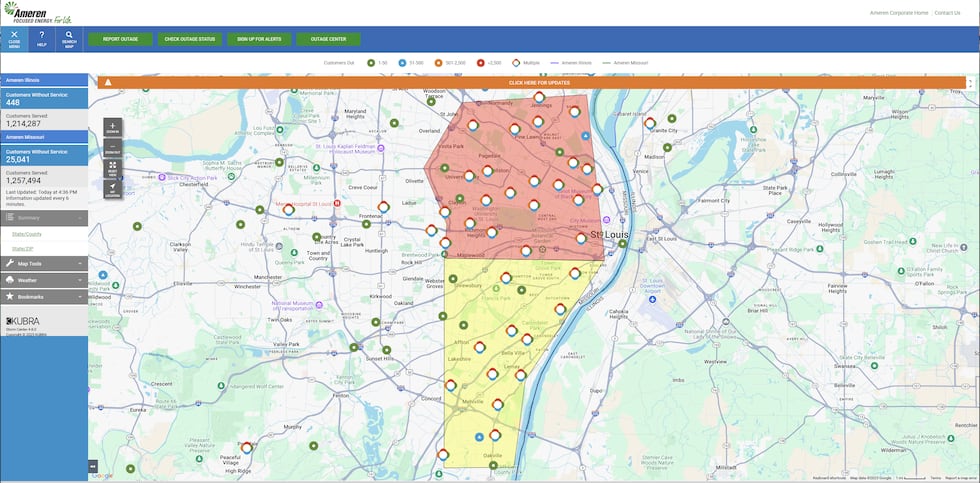Image resolution: width=980 pixels, height=483 pixels.
Task: Open the Click Here For Updates banner
Action: tap(532, 82)
